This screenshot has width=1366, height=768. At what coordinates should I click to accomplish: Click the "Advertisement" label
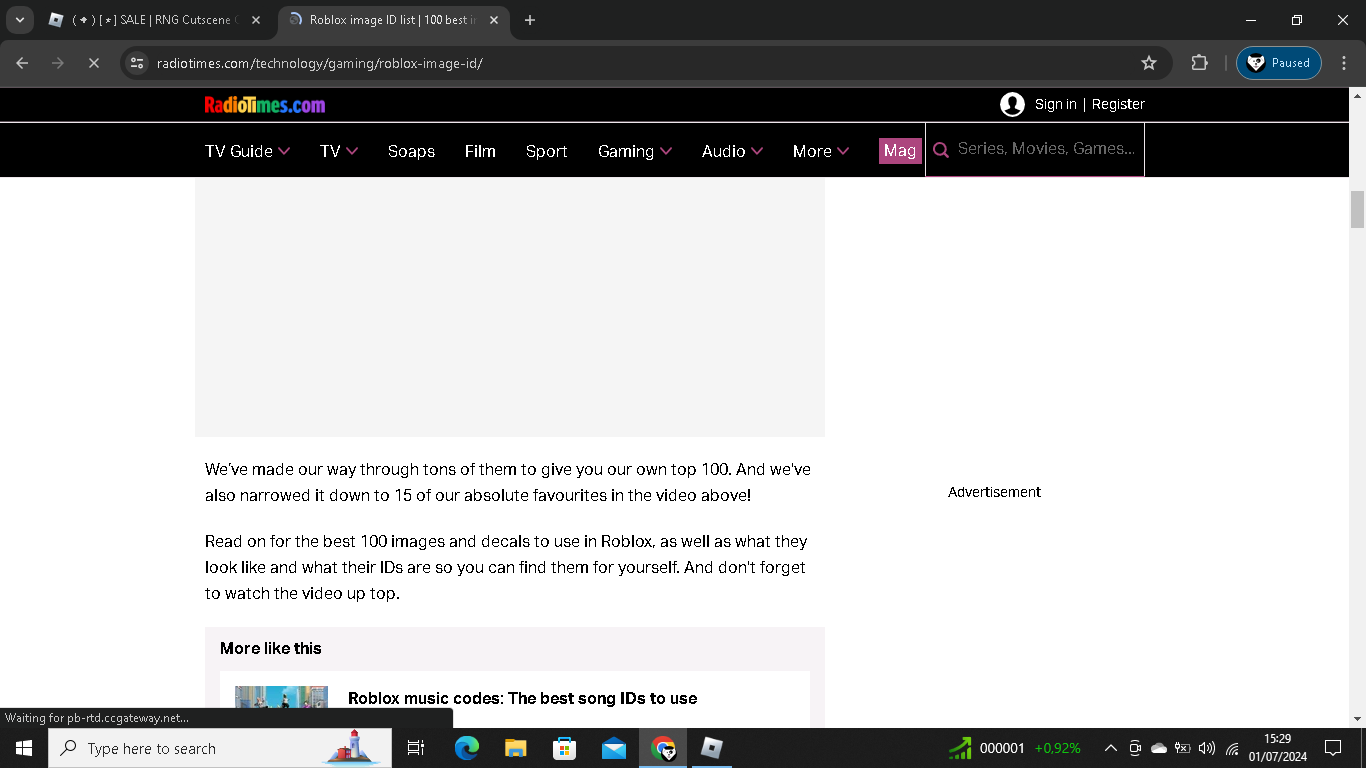[994, 492]
